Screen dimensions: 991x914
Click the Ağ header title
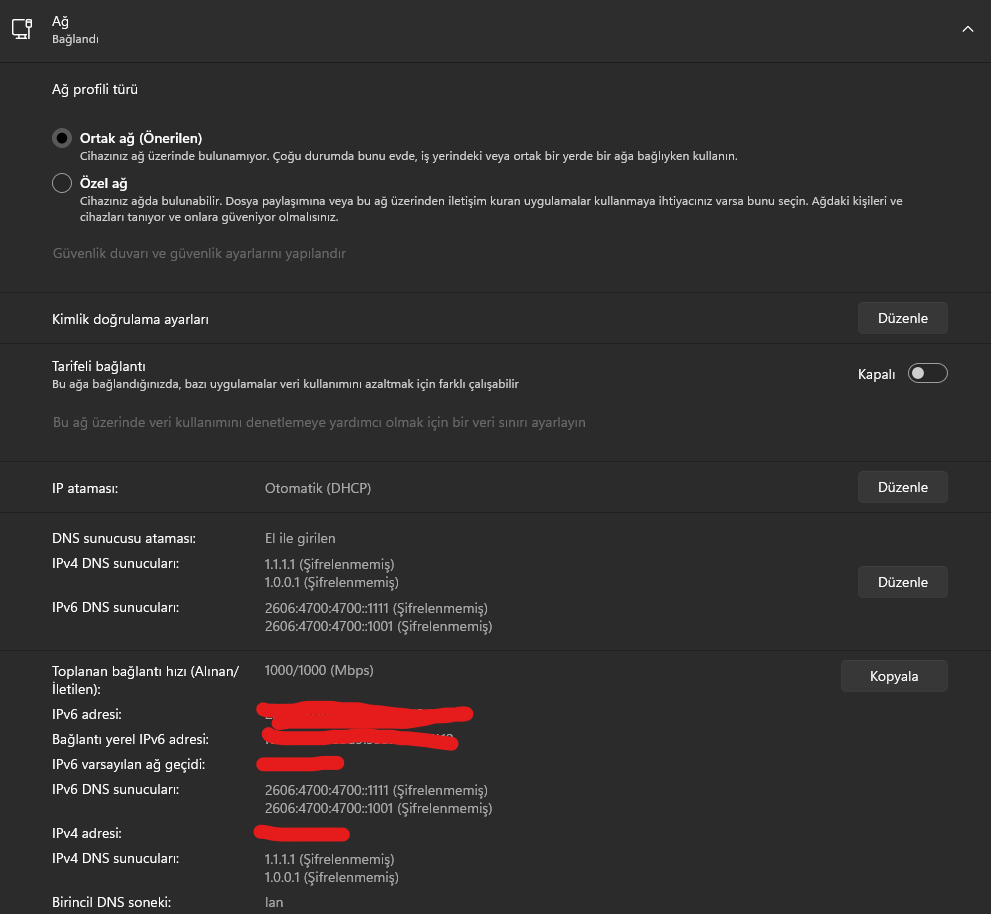point(60,21)
